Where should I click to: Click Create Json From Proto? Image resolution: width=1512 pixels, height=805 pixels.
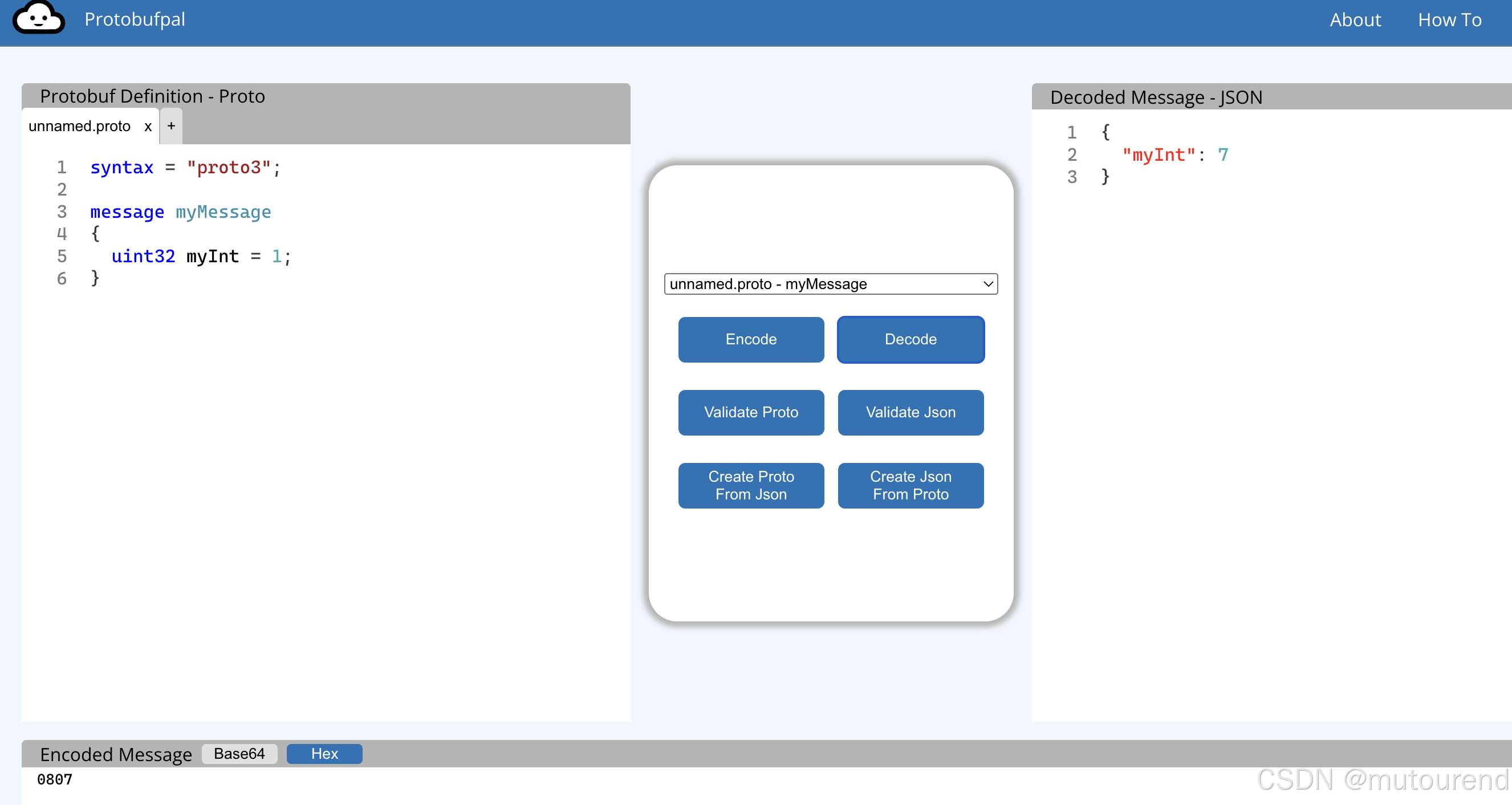pyautogui.click(x=911, y=485)
